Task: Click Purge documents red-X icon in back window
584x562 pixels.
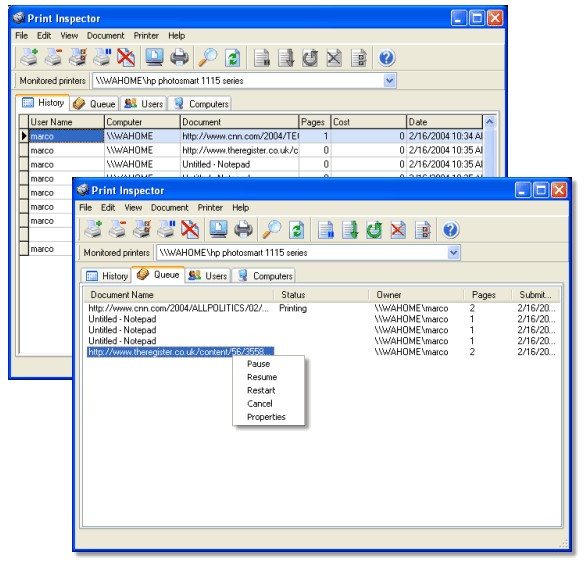Action: tap(126, 57)
